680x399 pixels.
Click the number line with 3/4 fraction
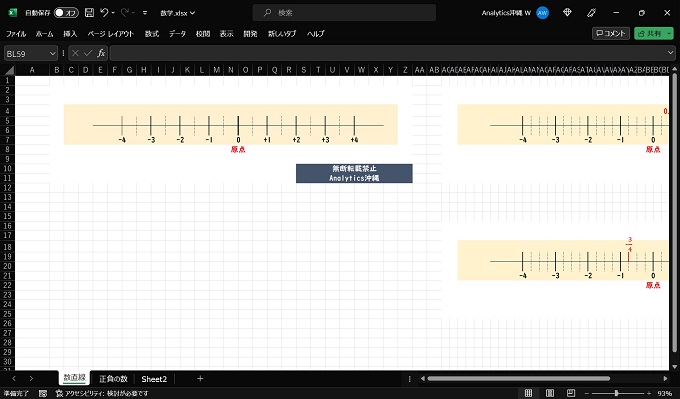click(563, 260)
